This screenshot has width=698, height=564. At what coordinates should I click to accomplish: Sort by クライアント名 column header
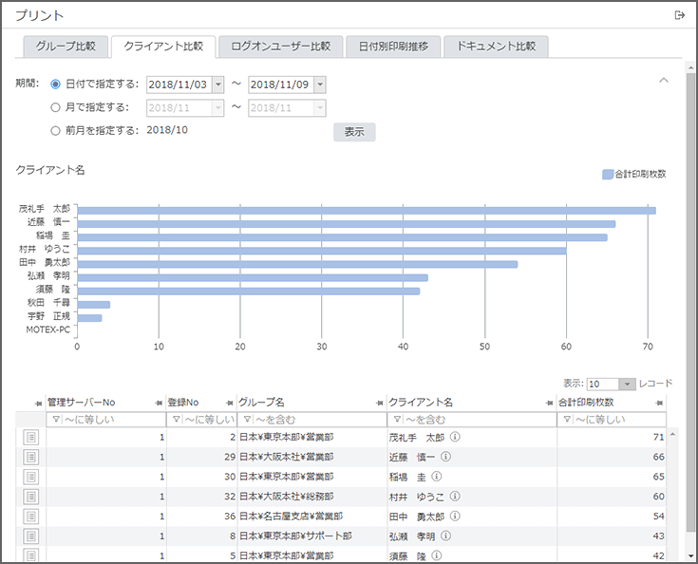pos(421,402)
